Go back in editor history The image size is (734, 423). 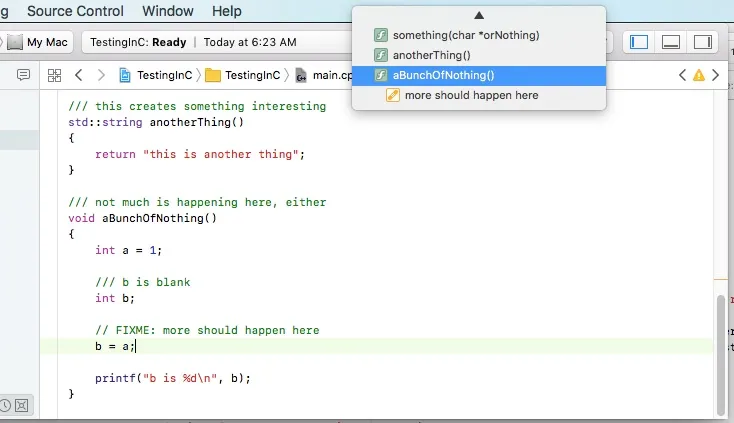pyautogui.click(x=79, y=75)
